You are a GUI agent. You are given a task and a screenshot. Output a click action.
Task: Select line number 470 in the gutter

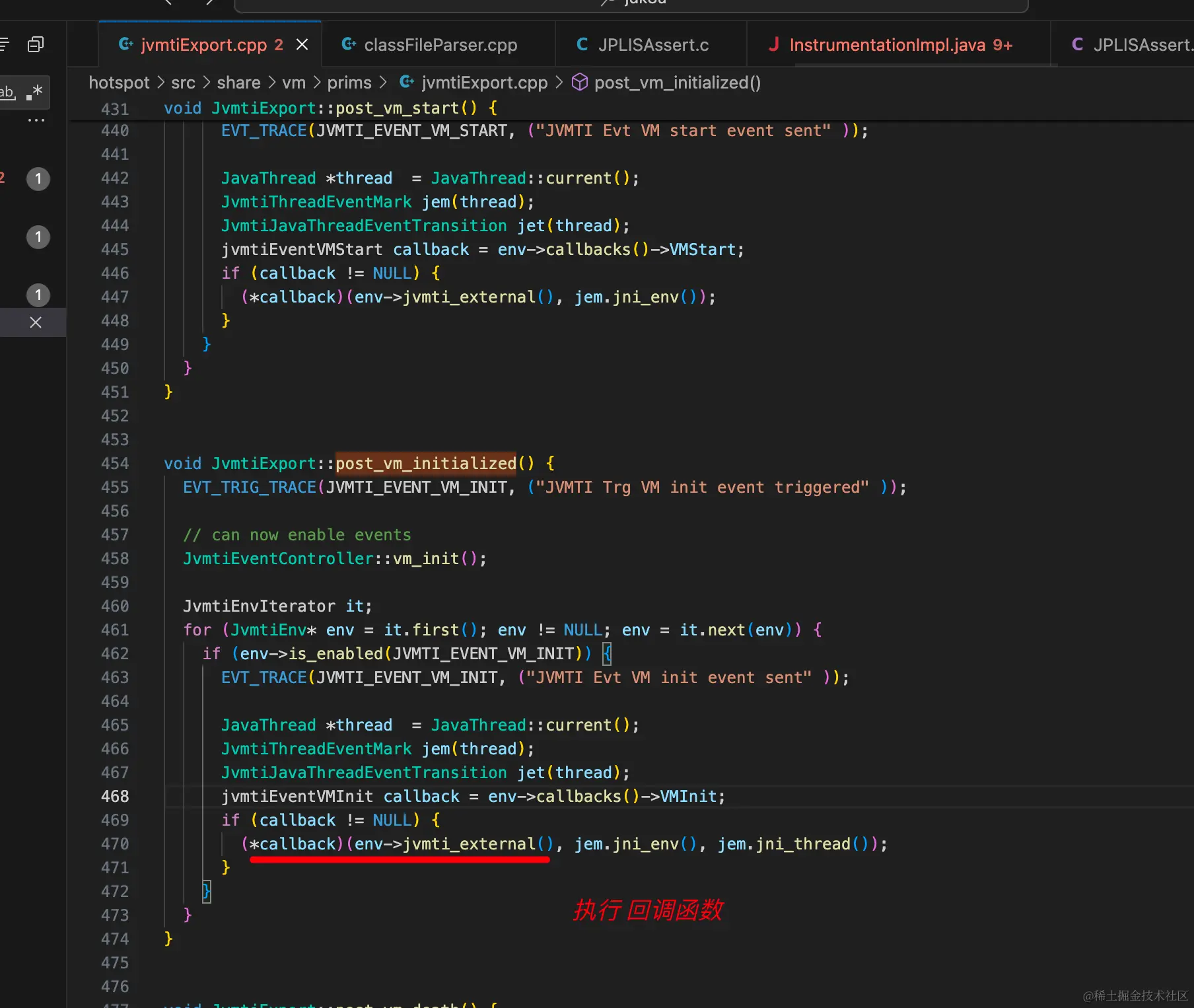click(115, 844)
